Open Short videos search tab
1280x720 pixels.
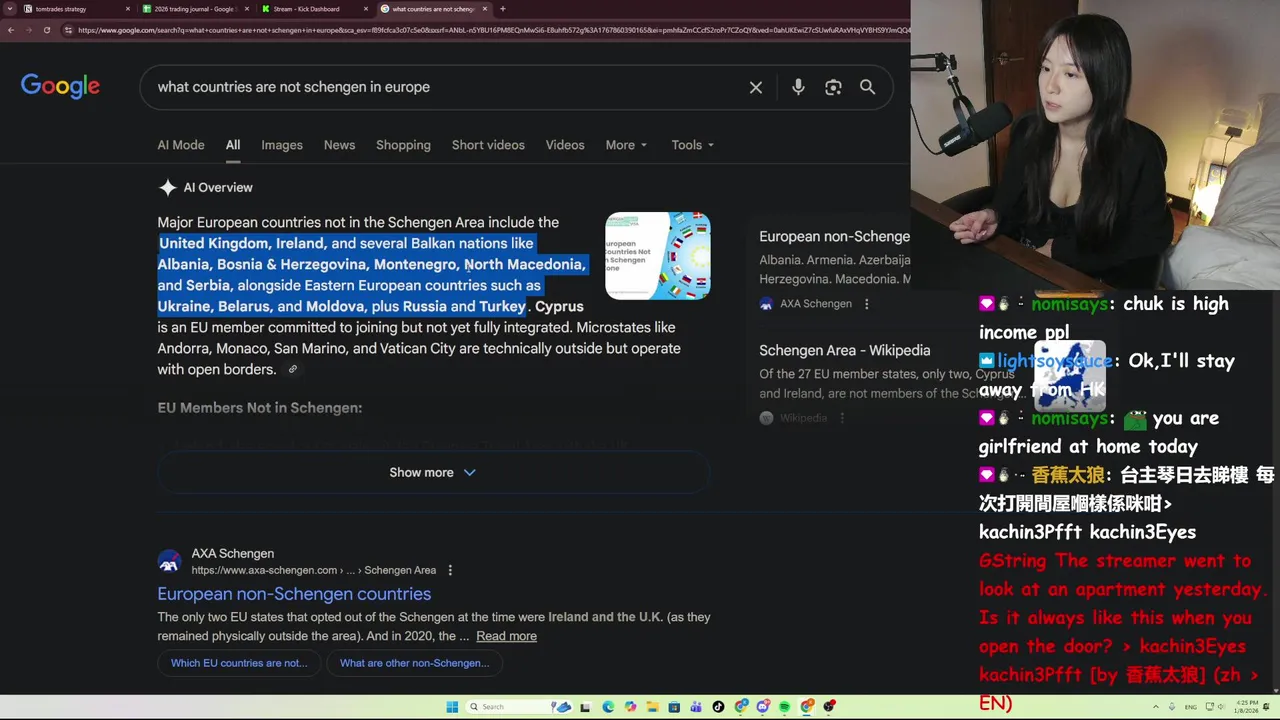click(488, 145)
